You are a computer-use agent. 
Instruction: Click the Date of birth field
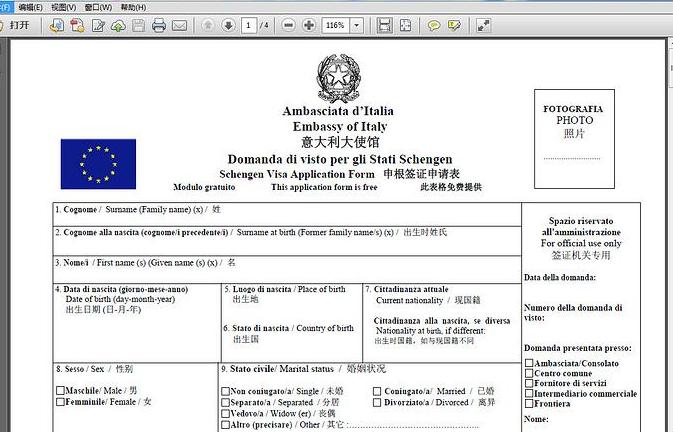click(x=137, y=323)
